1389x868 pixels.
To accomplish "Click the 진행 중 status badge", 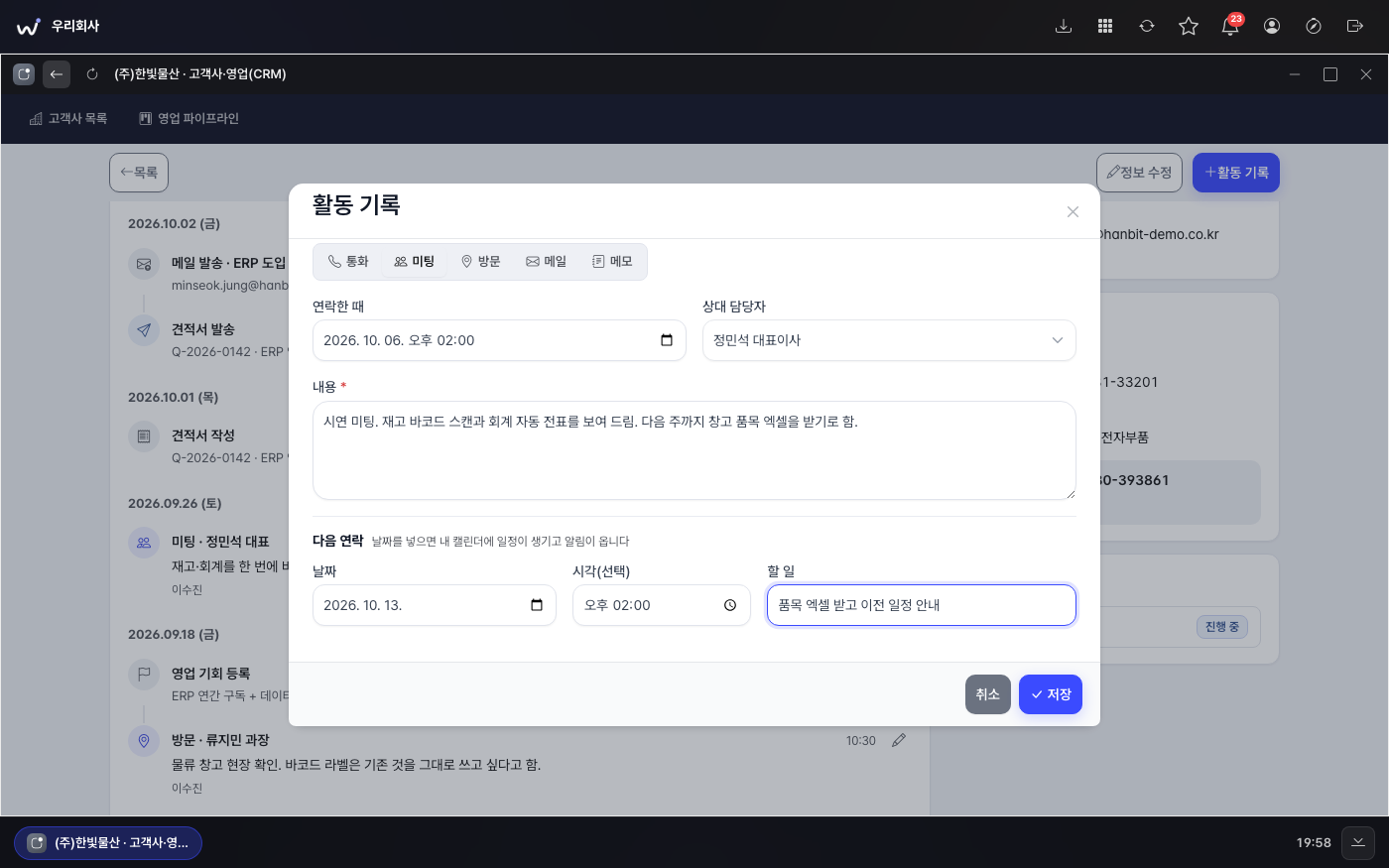I will (x=1222, y=627).
